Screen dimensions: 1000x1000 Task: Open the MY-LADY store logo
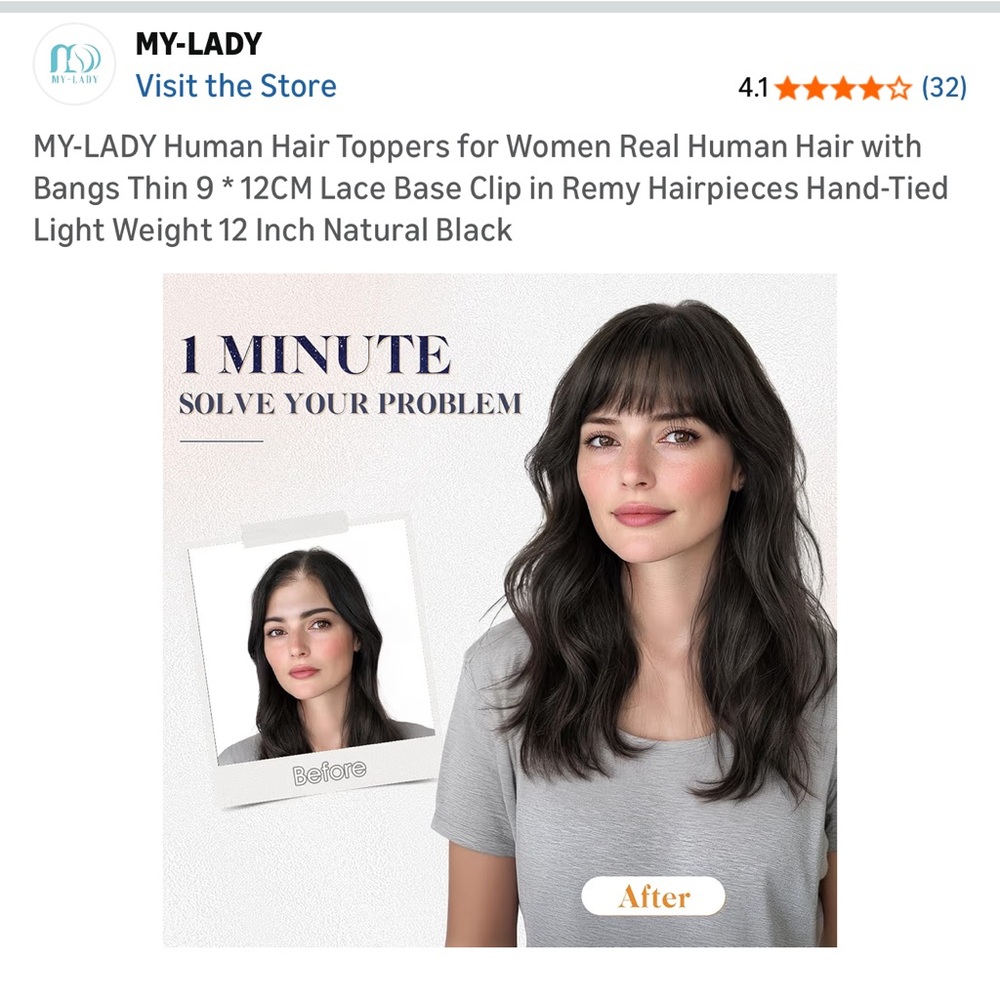tap(75, 64)
